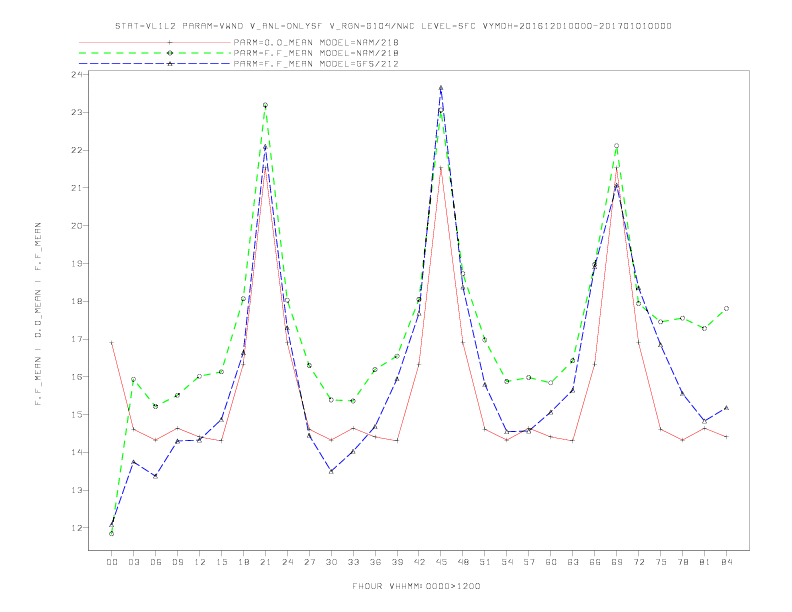Viewport: 792px width, 612px height.
Task: Click the blue dashed line sample in legend
Action: click(x=155, y=64)
